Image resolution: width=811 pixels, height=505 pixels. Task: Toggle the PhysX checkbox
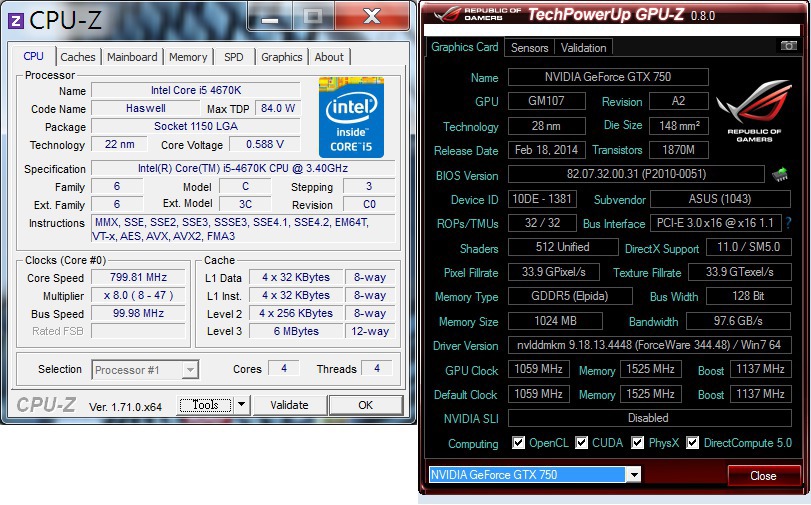coord(638,442)
